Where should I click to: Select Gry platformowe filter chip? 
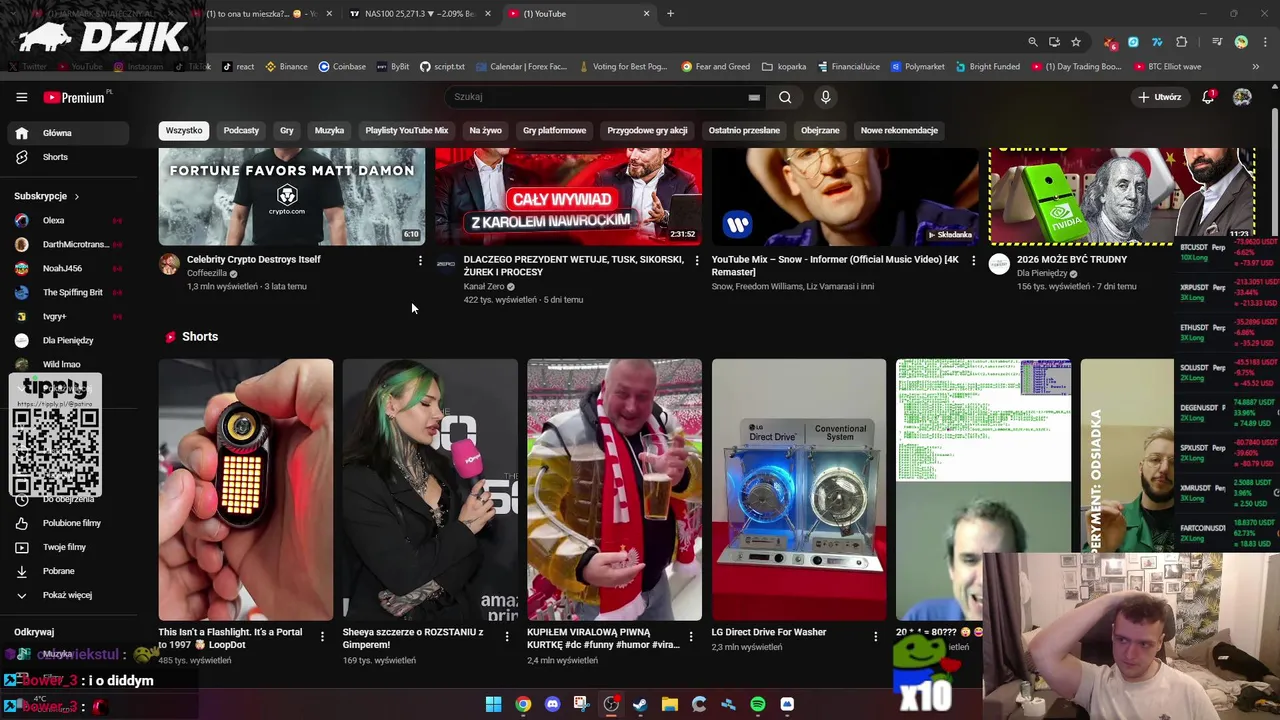(x=554, y=130)
